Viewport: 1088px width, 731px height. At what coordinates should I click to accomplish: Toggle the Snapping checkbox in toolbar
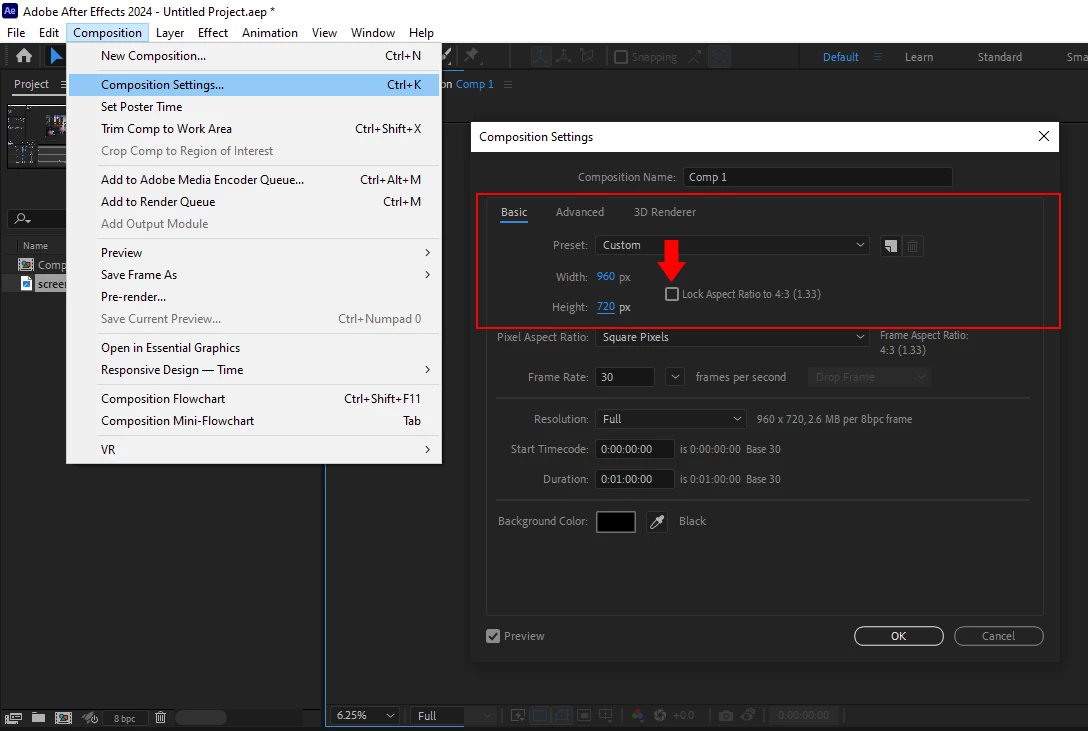(x=621, y=57)
